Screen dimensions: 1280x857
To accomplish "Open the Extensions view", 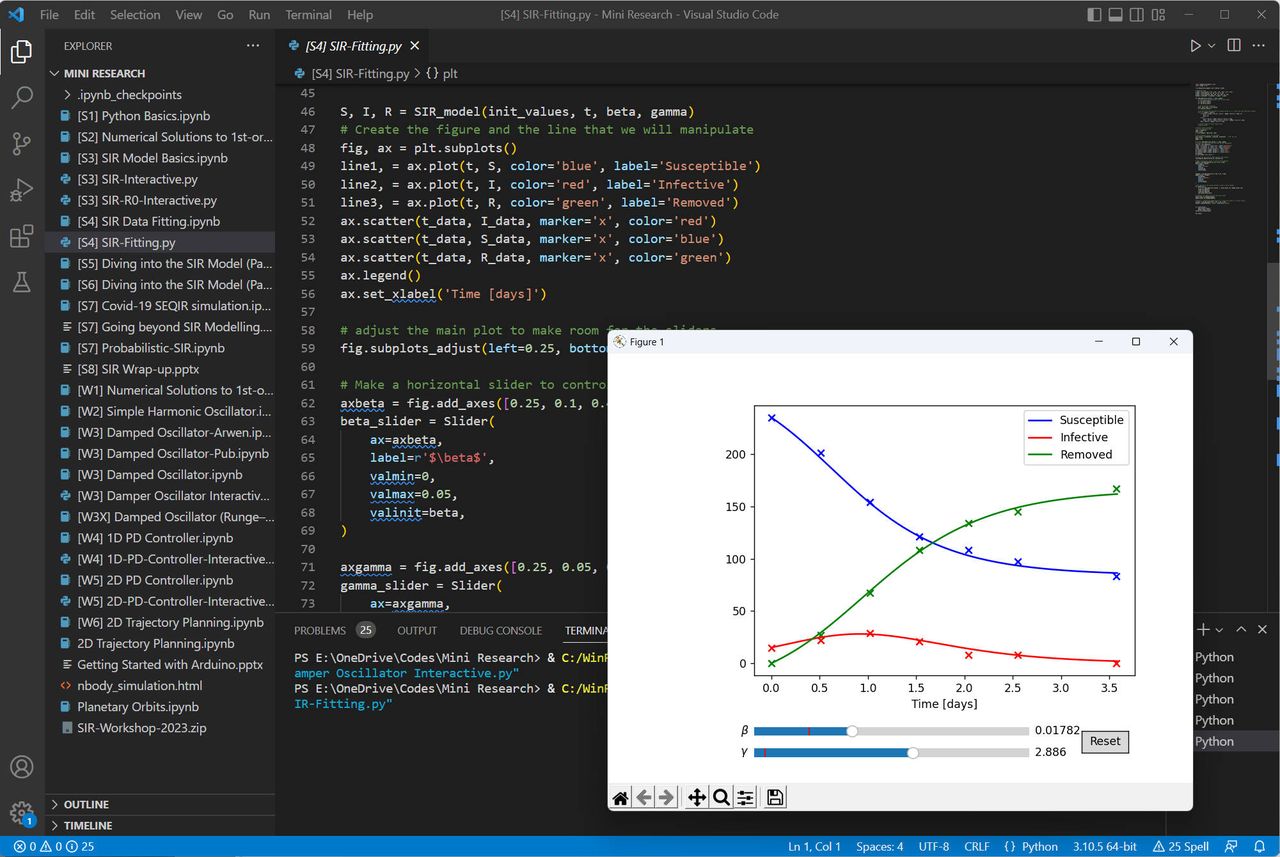I will (x=22, y=237).
